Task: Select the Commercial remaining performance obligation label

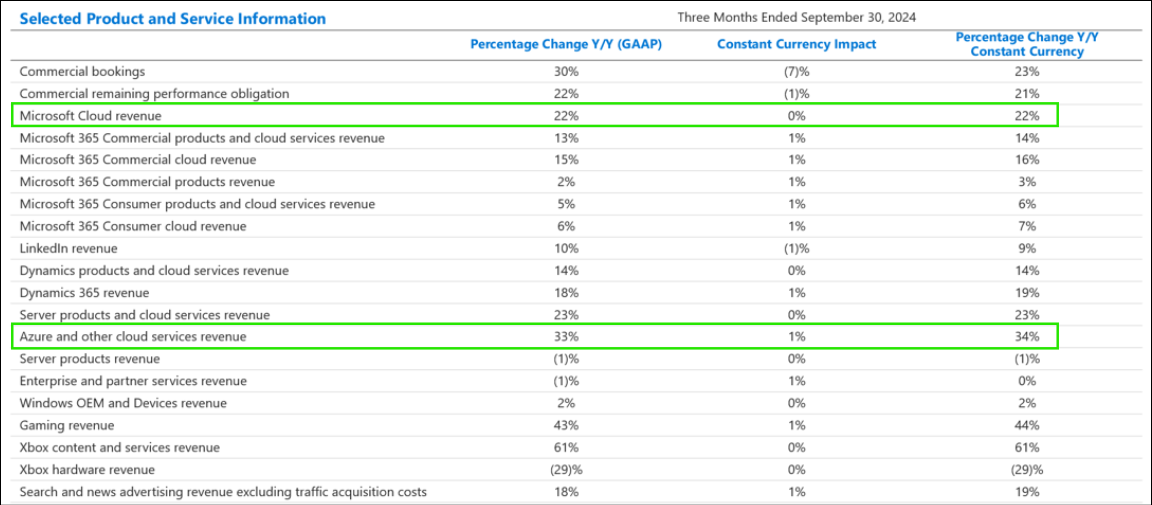Action: coord(154,94)
